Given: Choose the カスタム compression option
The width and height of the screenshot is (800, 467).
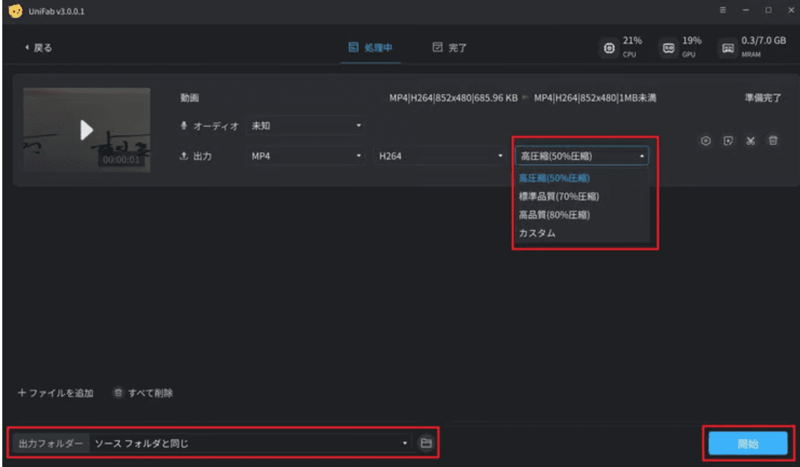Looking at the screenshot, I should 537,233.
